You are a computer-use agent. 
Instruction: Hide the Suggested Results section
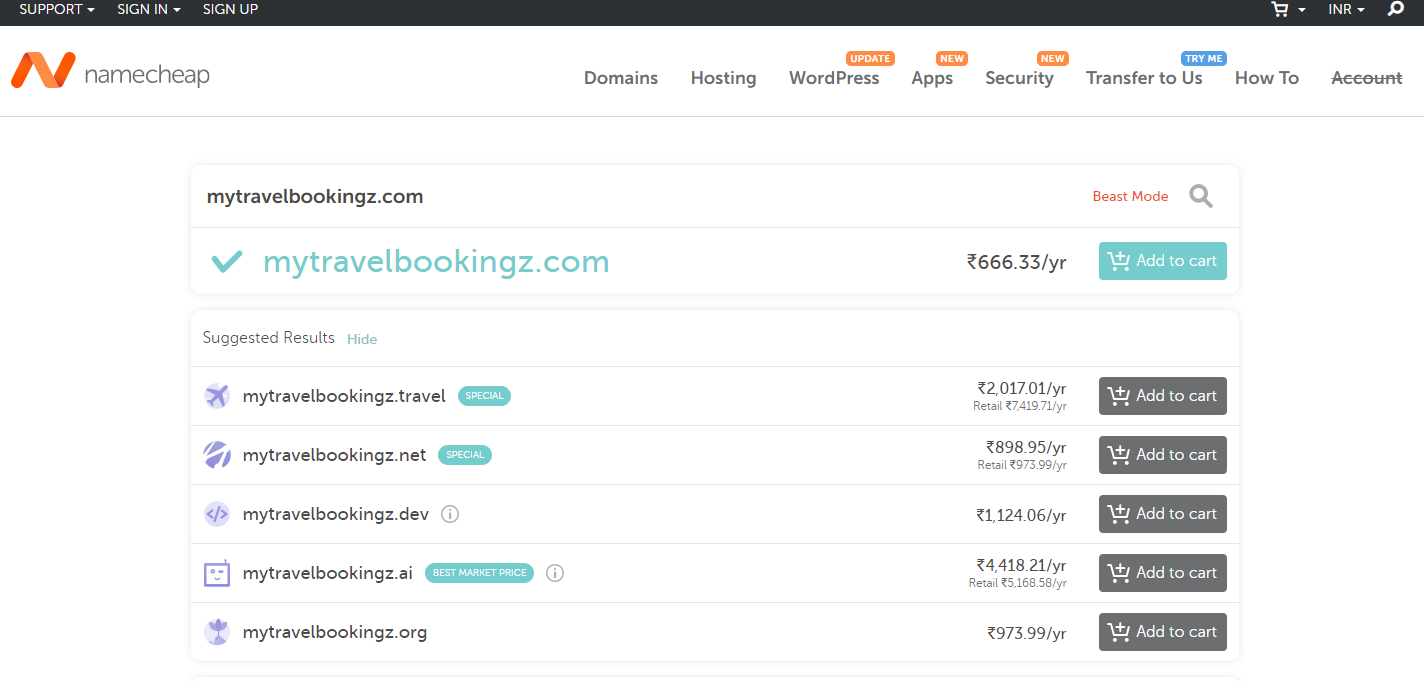tap(362, 339)
